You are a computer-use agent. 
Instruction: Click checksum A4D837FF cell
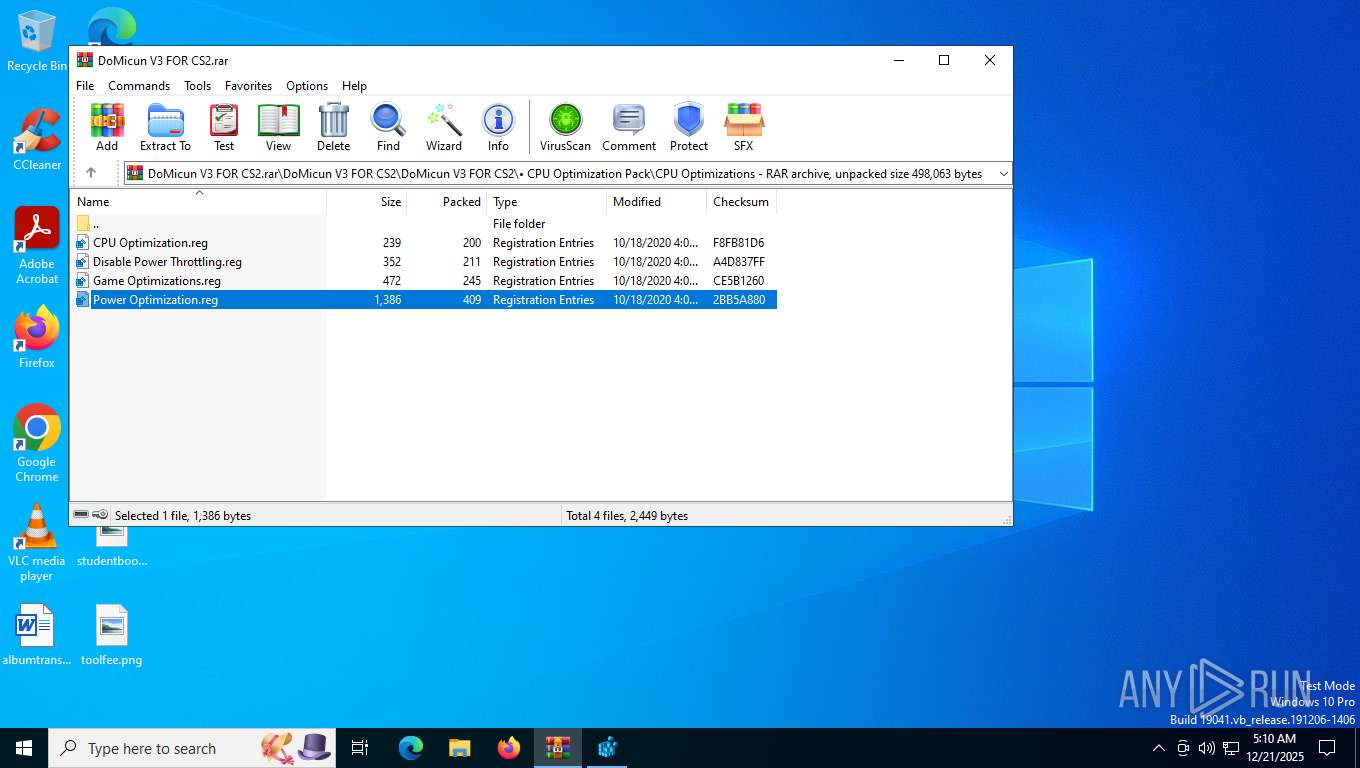[739, 262]
